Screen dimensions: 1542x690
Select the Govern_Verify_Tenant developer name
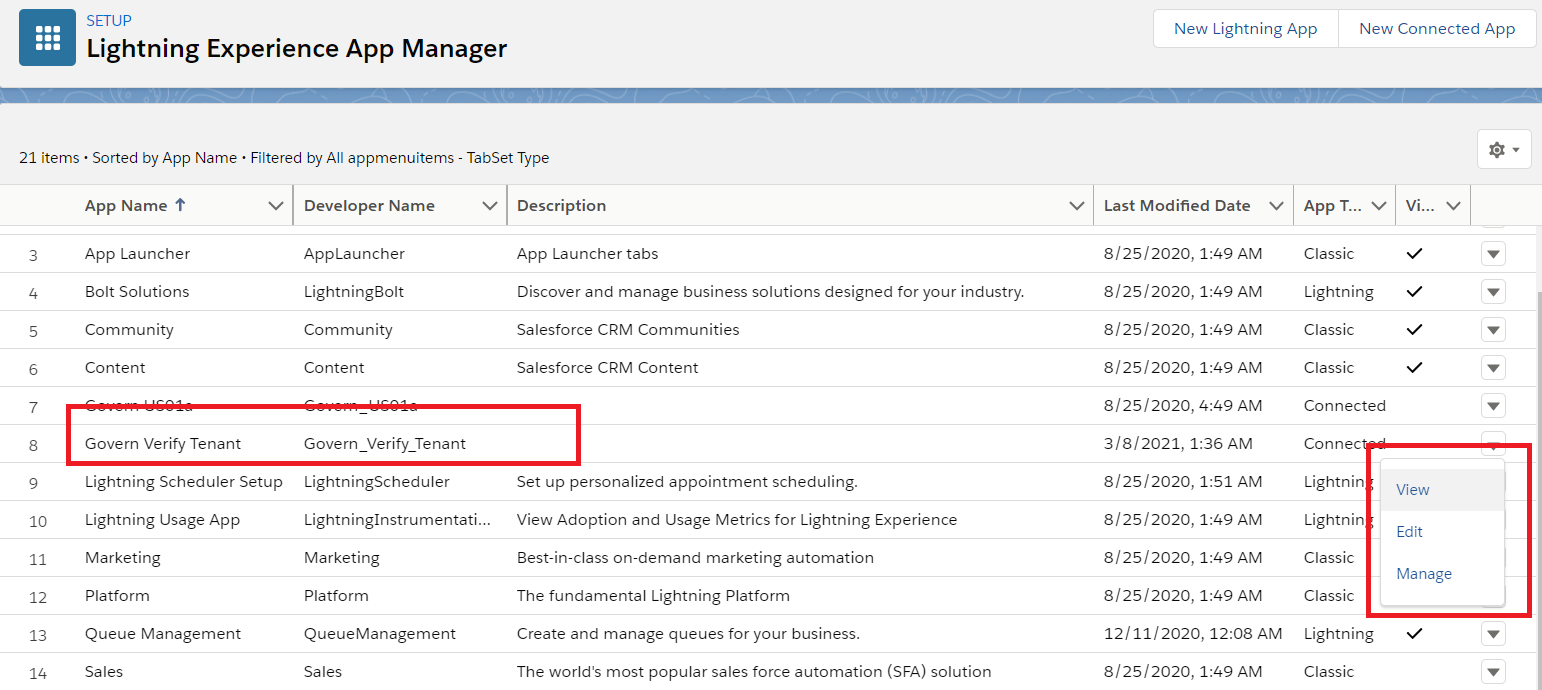click(x=385, y=444)
